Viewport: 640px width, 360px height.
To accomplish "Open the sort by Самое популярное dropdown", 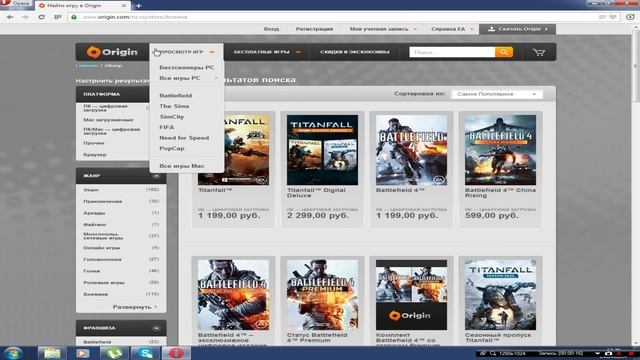I will [497, 94].
